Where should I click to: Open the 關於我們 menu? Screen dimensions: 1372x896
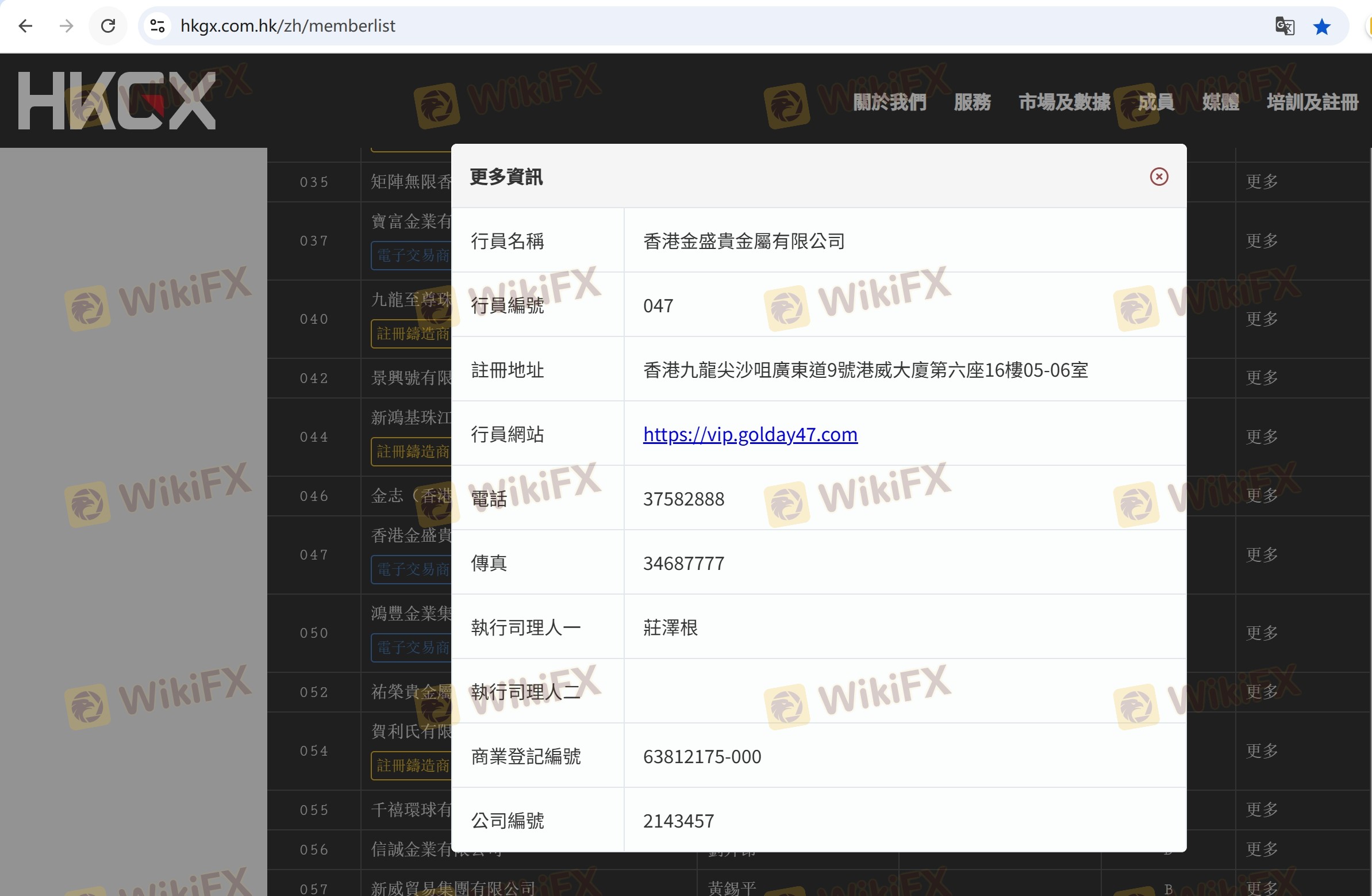click(x=890, y=102)
